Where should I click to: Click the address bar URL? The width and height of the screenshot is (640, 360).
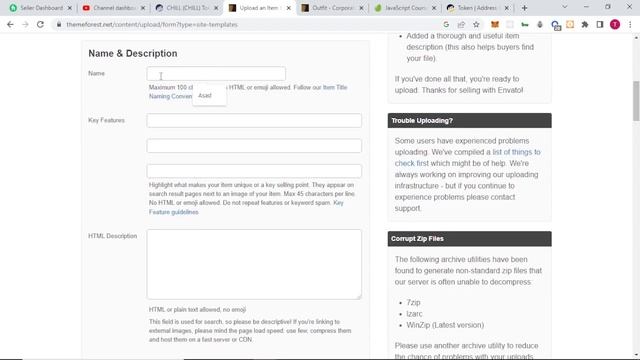click(x=152, y=24)
